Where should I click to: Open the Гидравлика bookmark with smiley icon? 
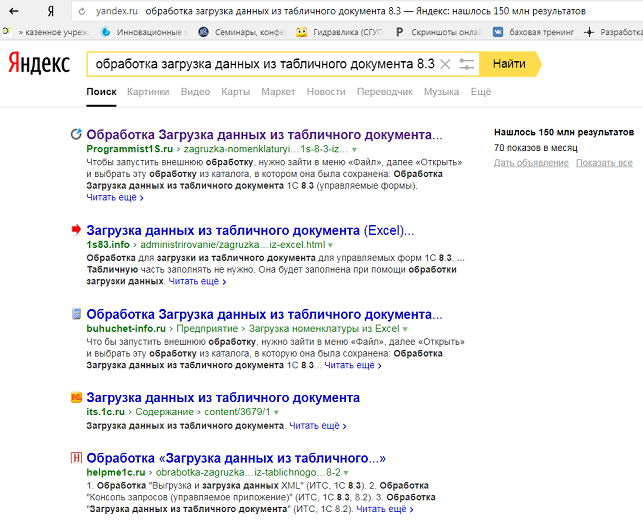[301, 32]
